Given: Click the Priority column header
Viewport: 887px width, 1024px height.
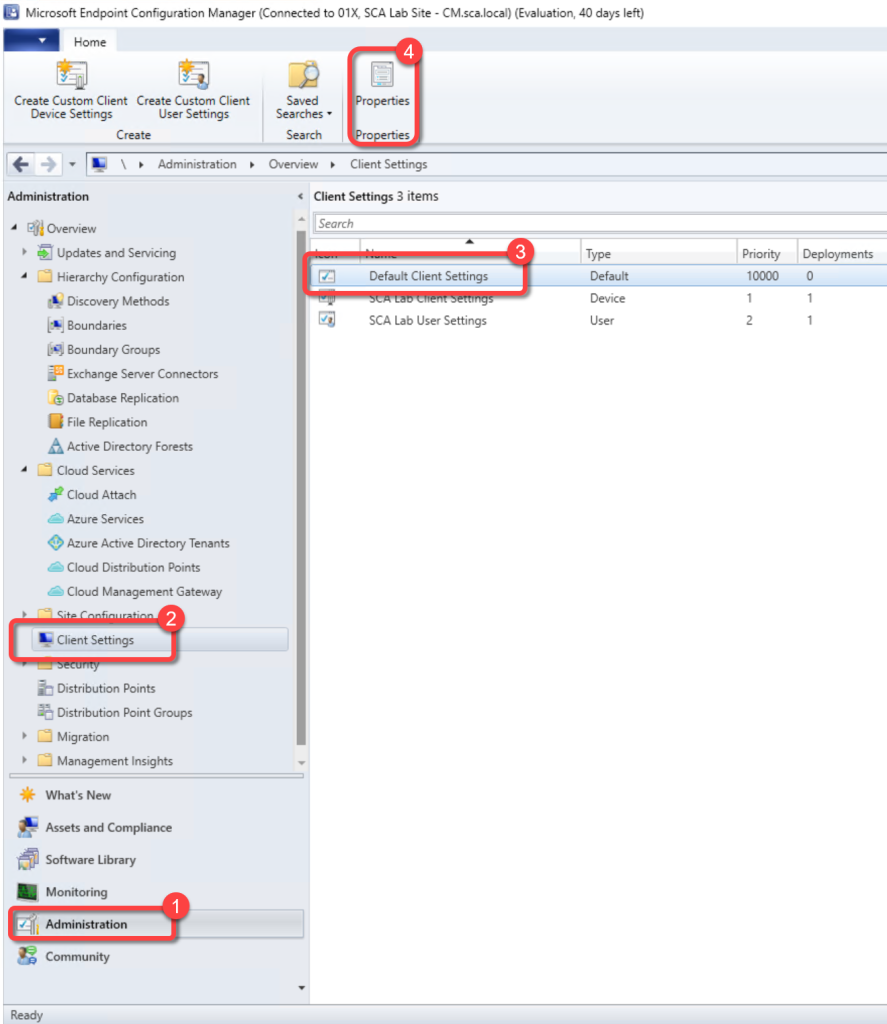Looking at the screenshot, I should coord(761,254).
